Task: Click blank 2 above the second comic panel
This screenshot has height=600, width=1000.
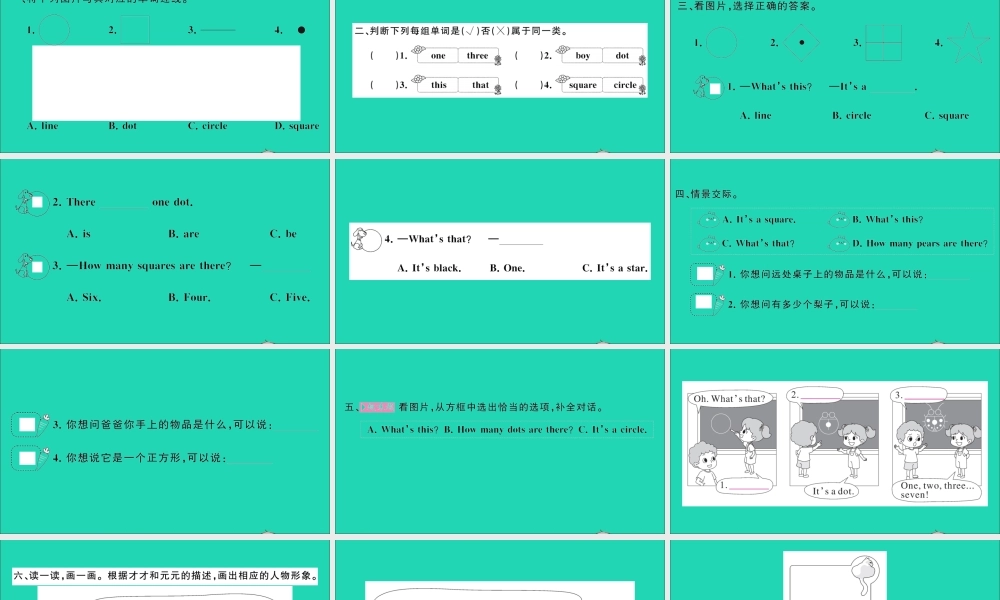Action: coord(816,396)
